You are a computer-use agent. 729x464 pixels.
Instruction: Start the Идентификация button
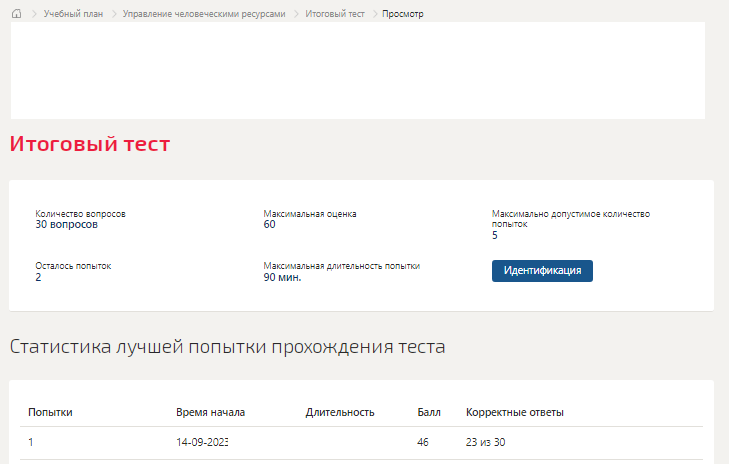[x=542, y=271]
